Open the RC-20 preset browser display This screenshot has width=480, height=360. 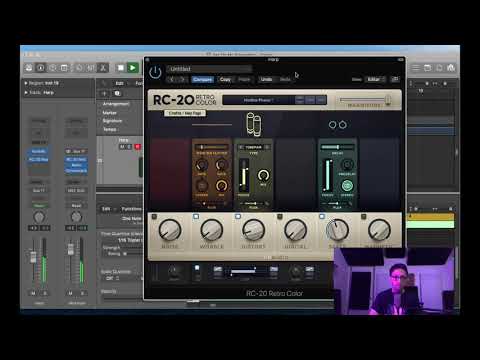point(258,100)
